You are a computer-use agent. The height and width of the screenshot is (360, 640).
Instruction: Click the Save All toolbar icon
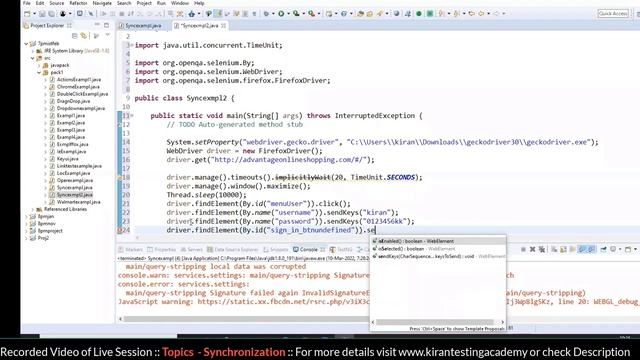[51, 14]
